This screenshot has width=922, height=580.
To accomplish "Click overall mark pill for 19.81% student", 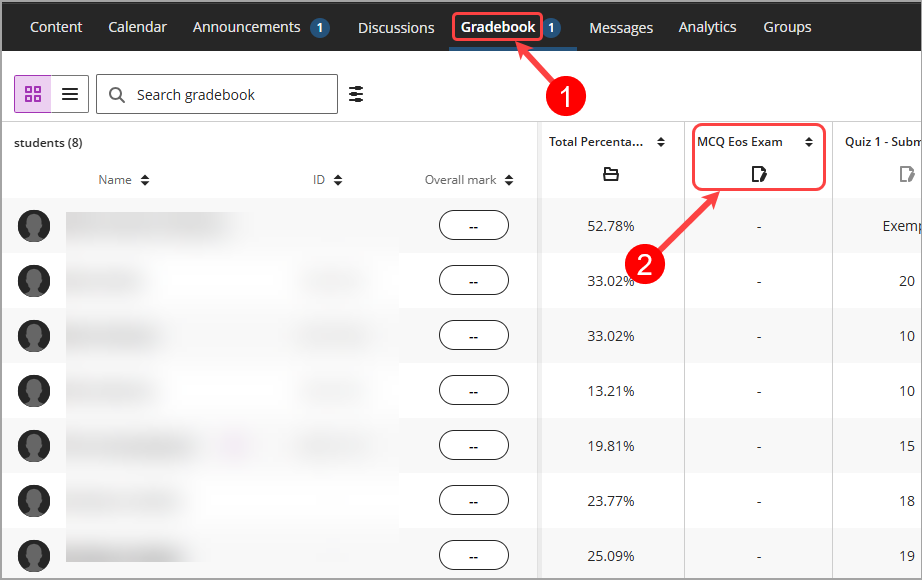I will coord(473,445).
